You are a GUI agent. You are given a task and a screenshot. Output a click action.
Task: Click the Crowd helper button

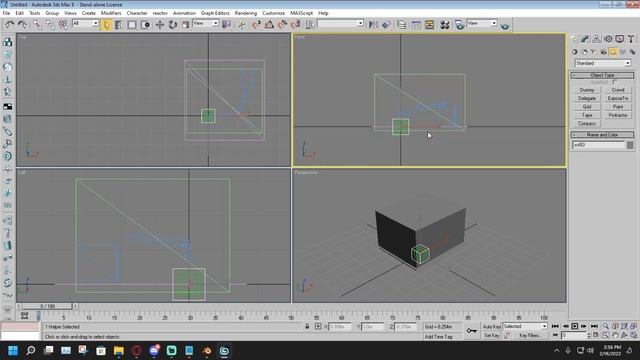(x=618, y=90)
